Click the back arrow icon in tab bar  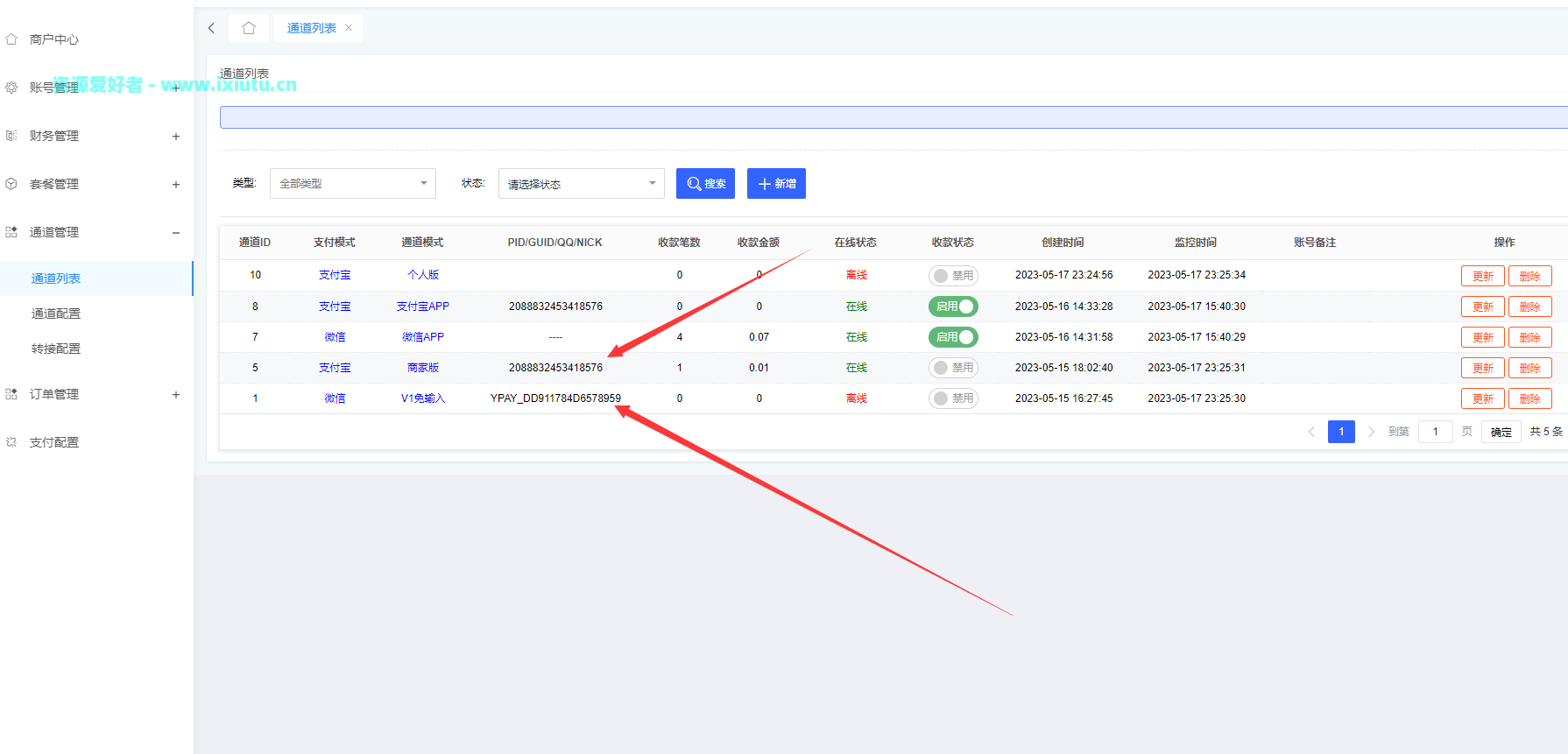pos(211,28)
